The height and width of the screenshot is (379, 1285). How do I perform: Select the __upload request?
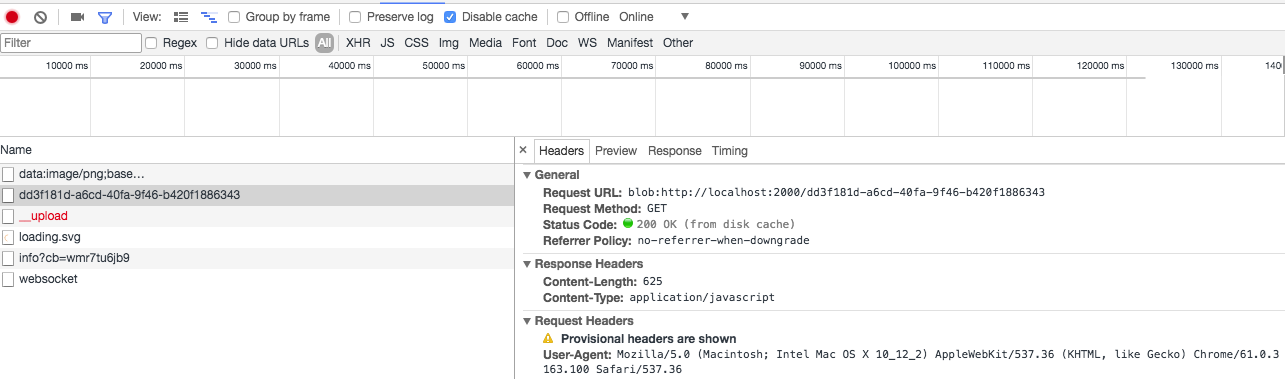coord(257,216)
